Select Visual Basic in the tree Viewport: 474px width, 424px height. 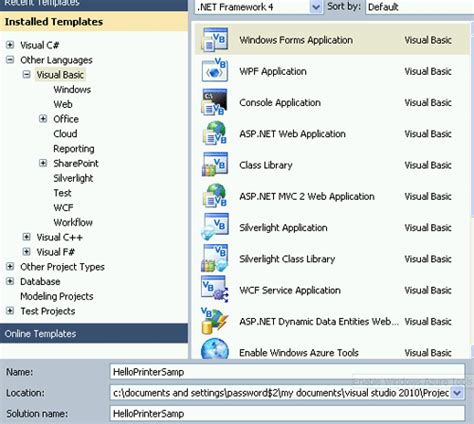click(60, 75)
